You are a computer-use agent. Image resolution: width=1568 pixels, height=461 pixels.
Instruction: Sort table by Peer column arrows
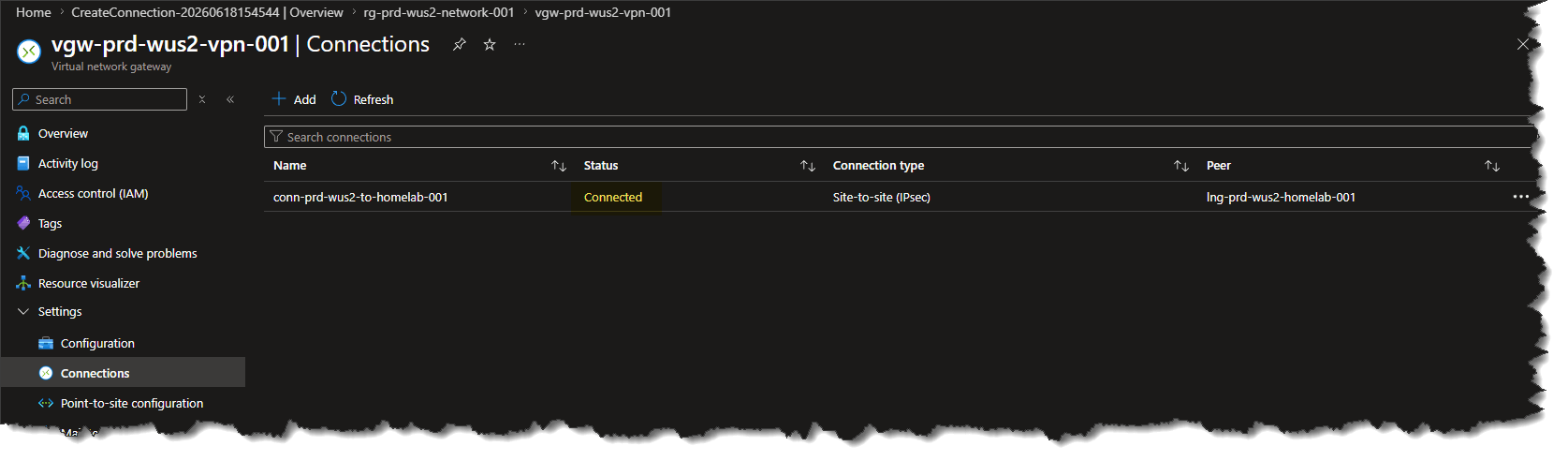pyautogui.click(x=1492, y=166)
